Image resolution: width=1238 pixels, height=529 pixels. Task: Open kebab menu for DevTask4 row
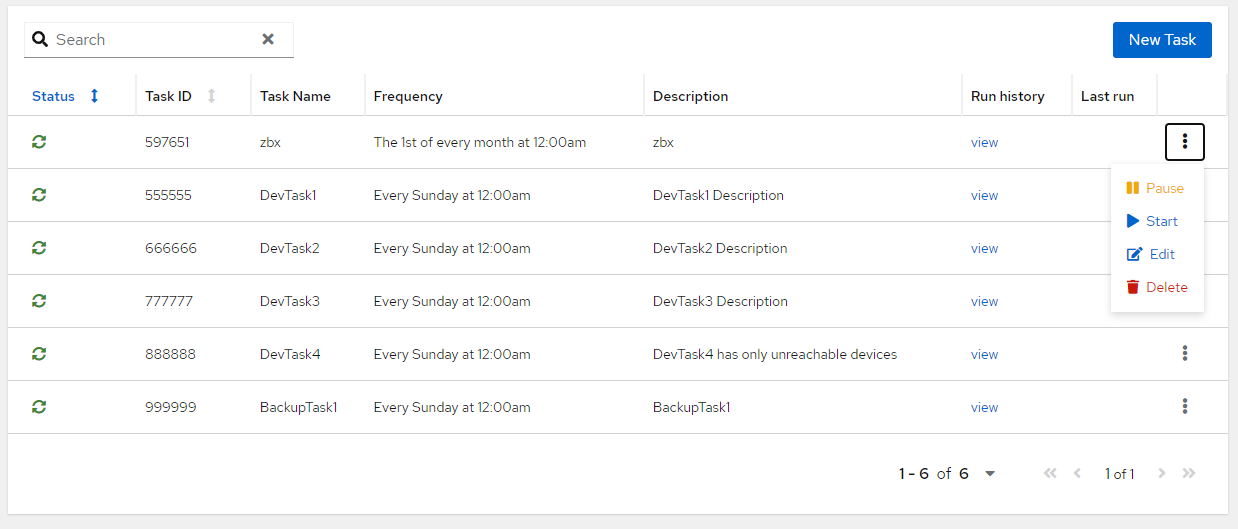1185,353
